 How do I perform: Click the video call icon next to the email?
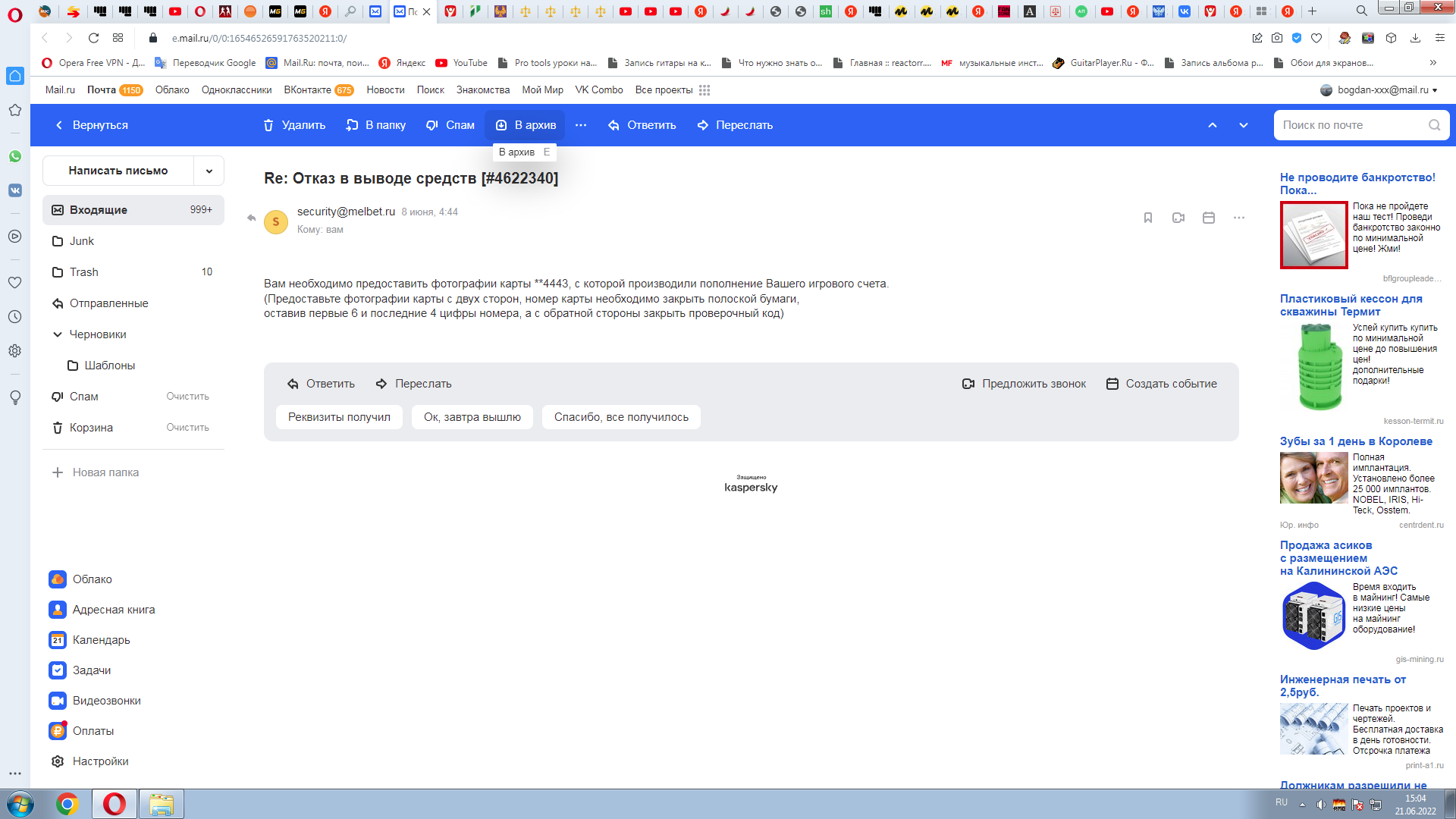1178,218
